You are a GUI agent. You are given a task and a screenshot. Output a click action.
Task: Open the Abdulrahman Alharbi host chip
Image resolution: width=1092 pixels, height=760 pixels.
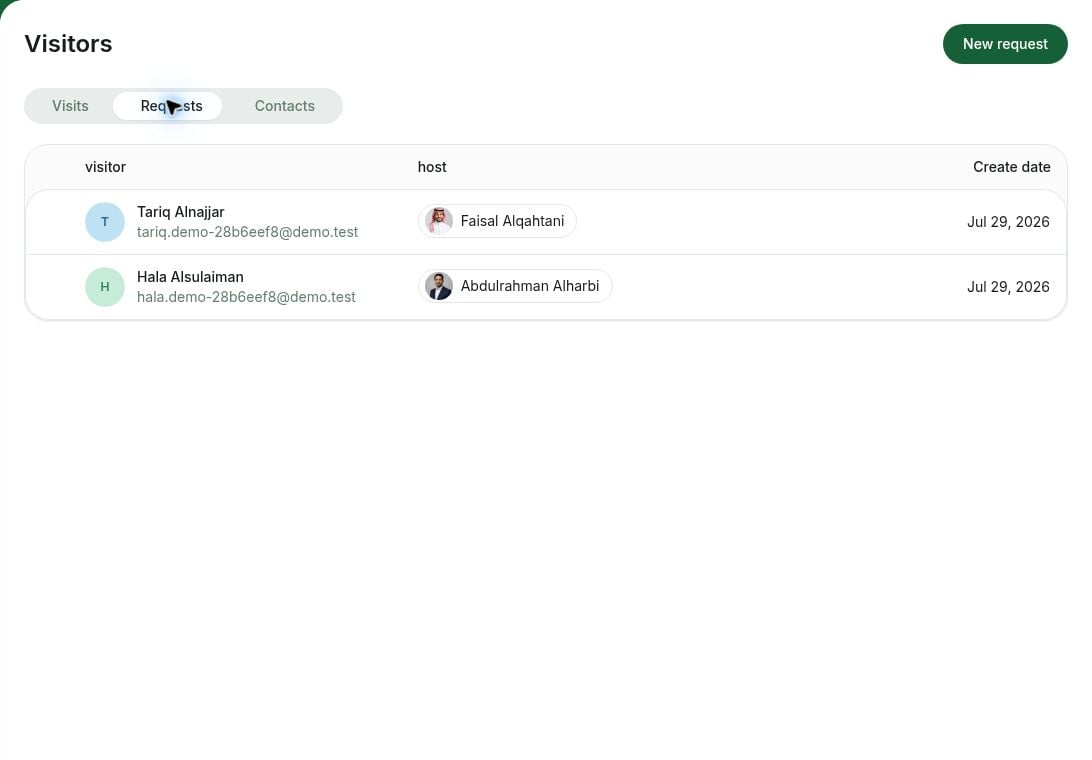click(x=515, y=286)
